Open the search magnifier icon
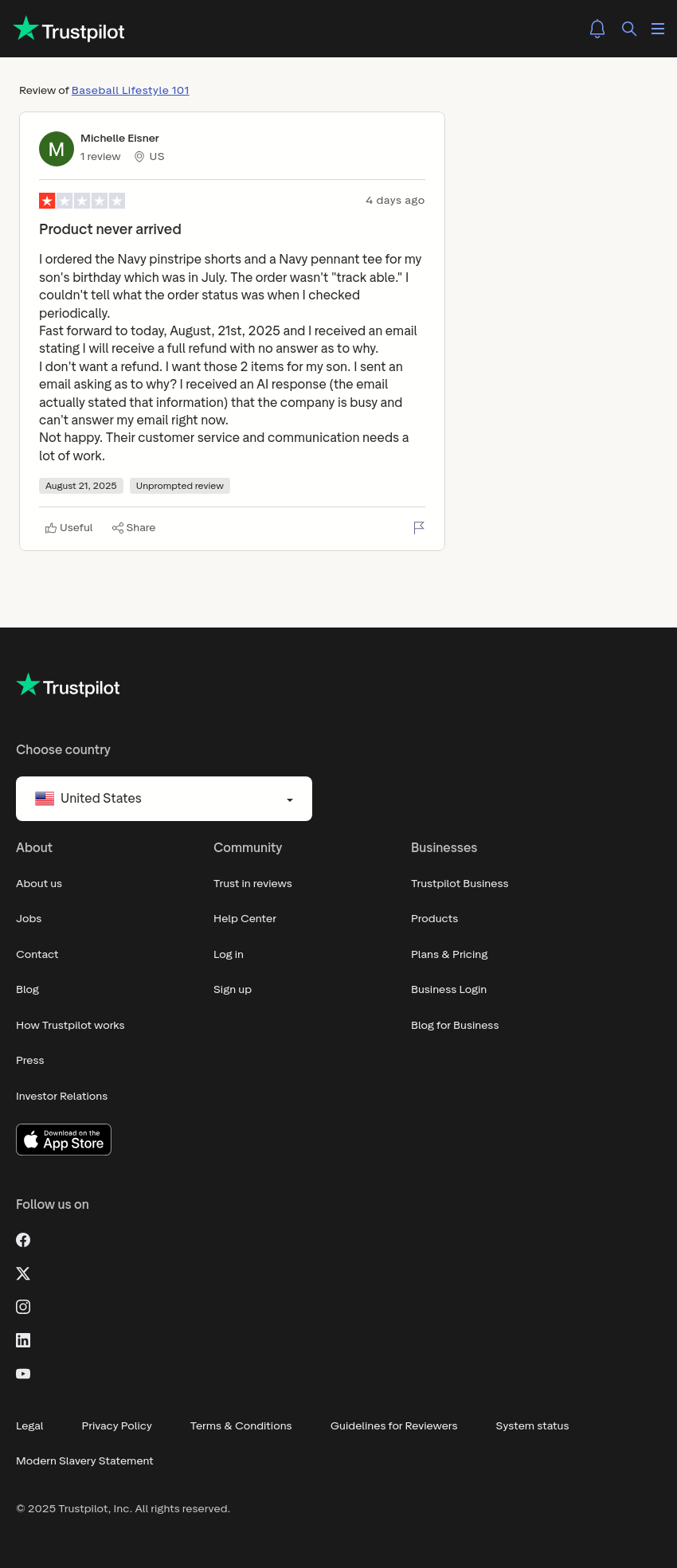This screenshot has width=677, height=1568. point(629,29)
